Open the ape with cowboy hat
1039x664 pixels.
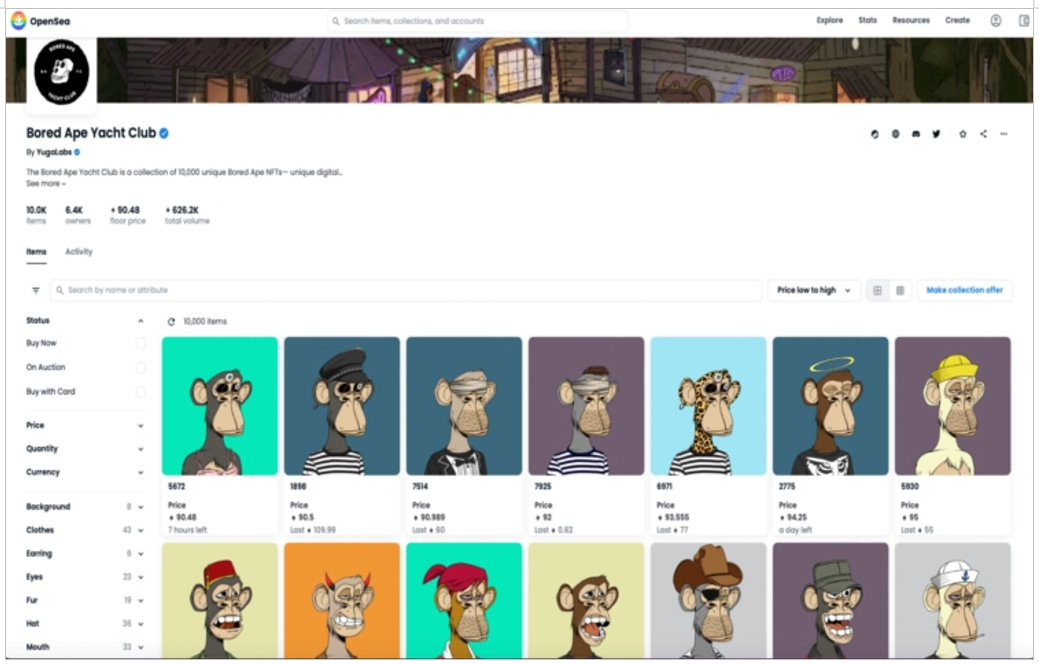click(708, 600)
